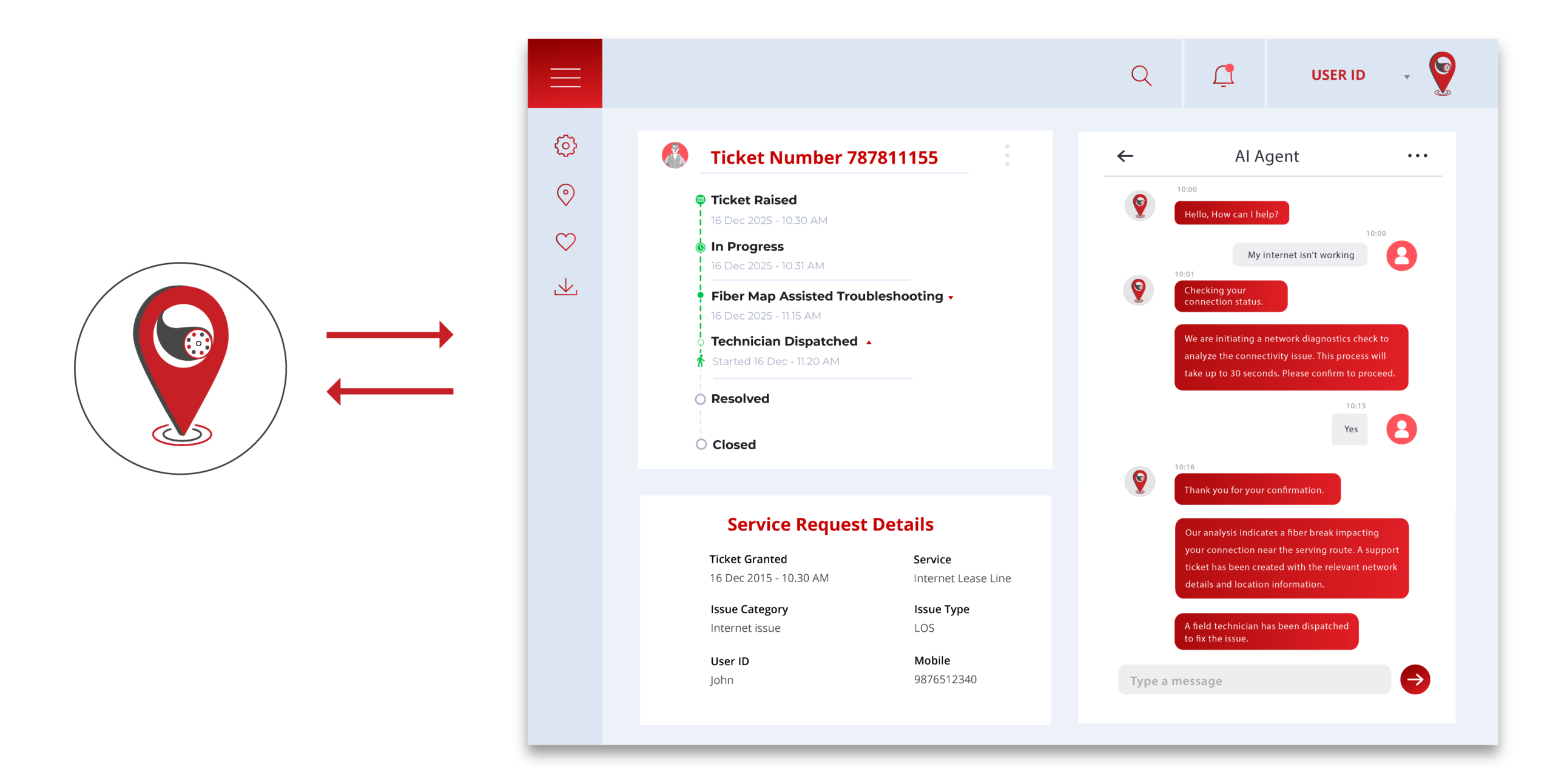This screenshot has height=784, width=1553.
Task: Select the Resolved status circle
Action: click(x=700, y=399)
